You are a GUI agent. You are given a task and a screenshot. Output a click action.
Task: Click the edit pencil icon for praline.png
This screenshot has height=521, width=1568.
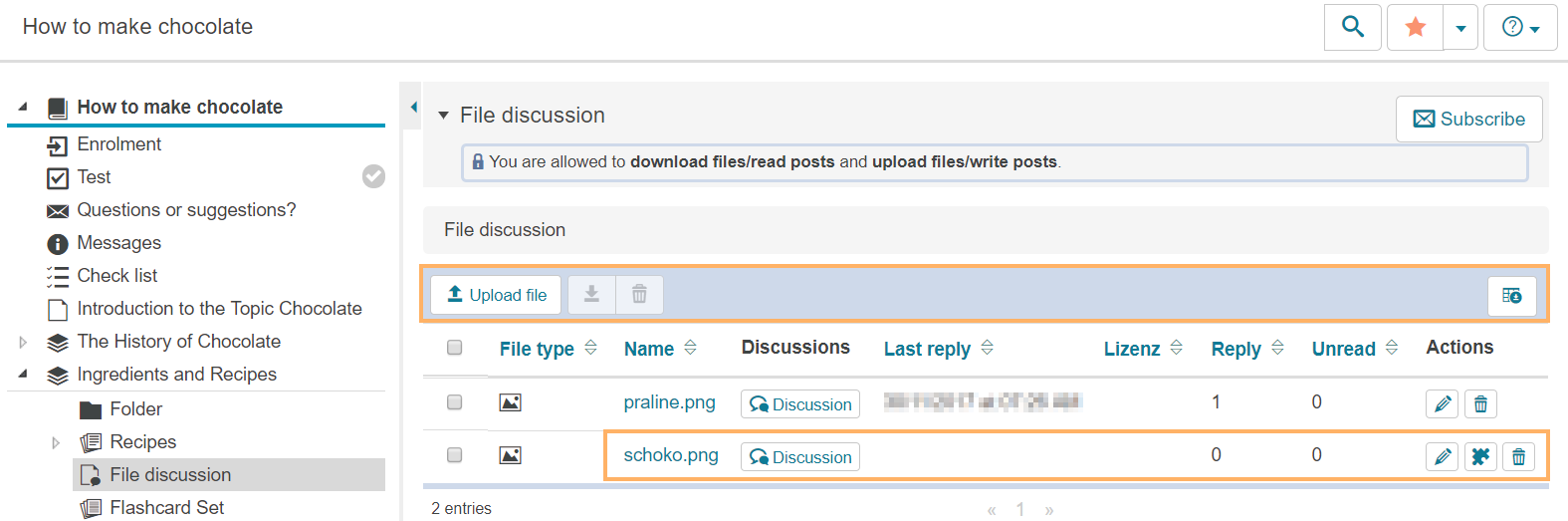click(x=1442, y=403)
